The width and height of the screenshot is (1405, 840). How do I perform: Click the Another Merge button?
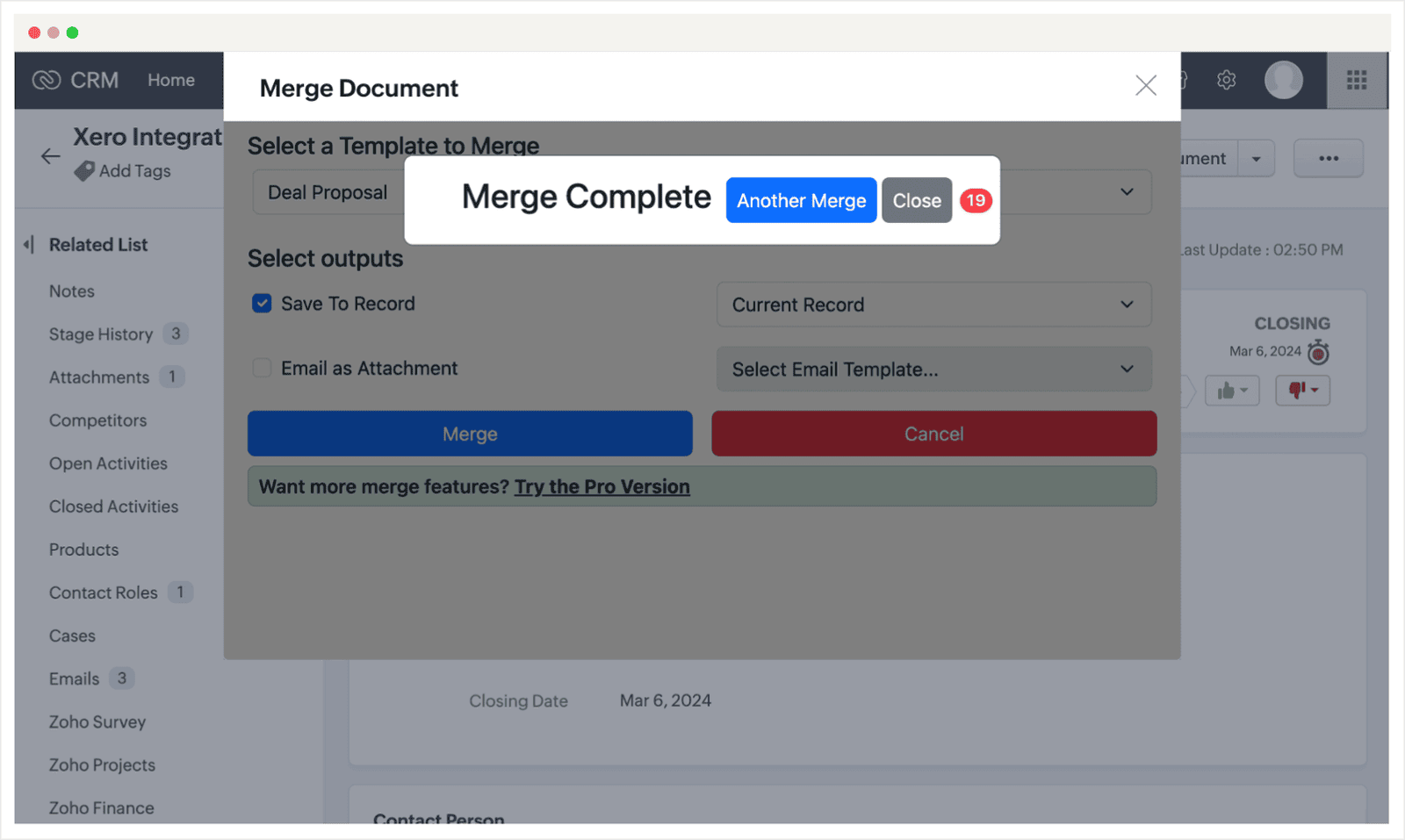pyautogui.click(x=801, y=200)
